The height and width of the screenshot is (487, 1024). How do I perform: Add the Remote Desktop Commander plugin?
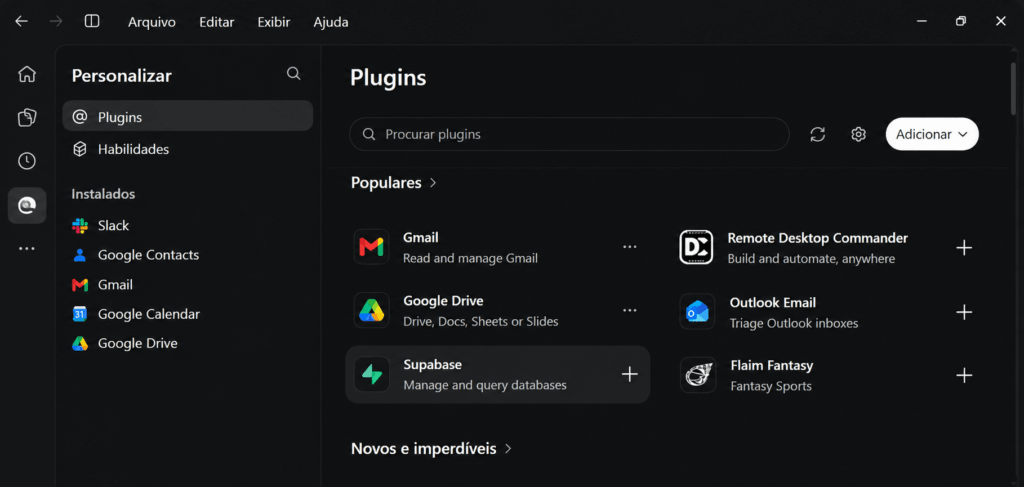point(964,247)
